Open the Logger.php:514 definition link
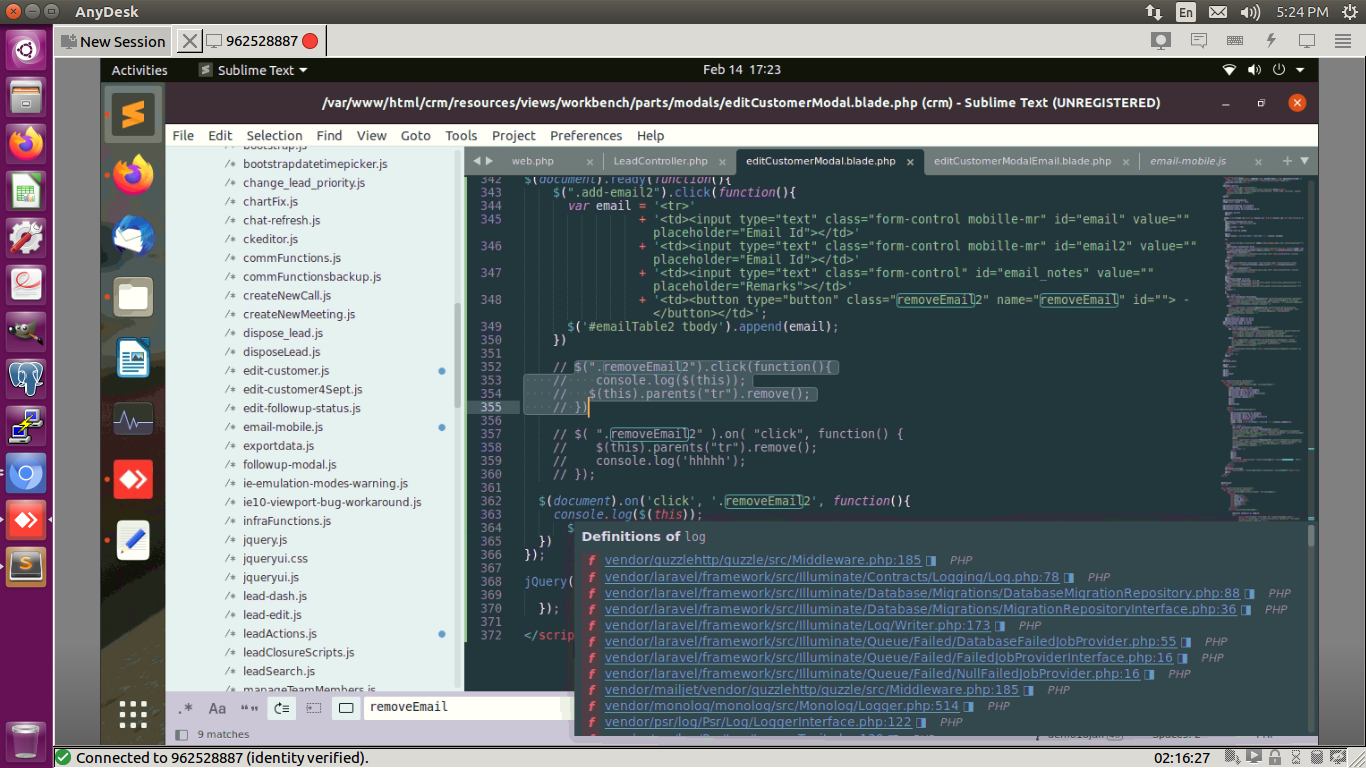 coord(781,706)
